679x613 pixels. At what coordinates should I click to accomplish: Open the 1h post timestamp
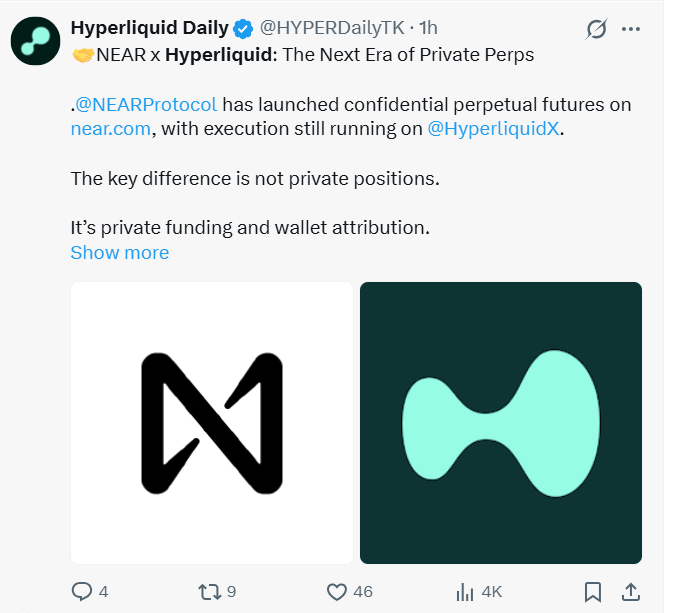point(428,28)
